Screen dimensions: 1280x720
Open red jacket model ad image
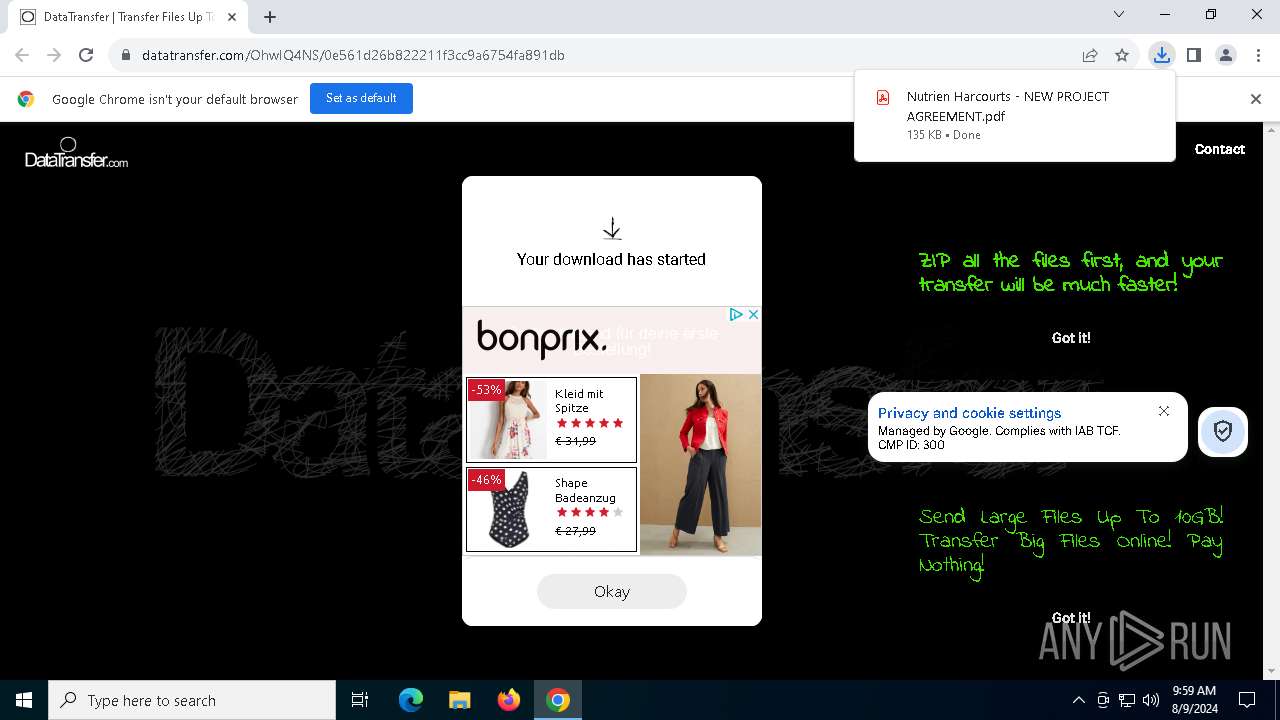[x=700, y=465]
